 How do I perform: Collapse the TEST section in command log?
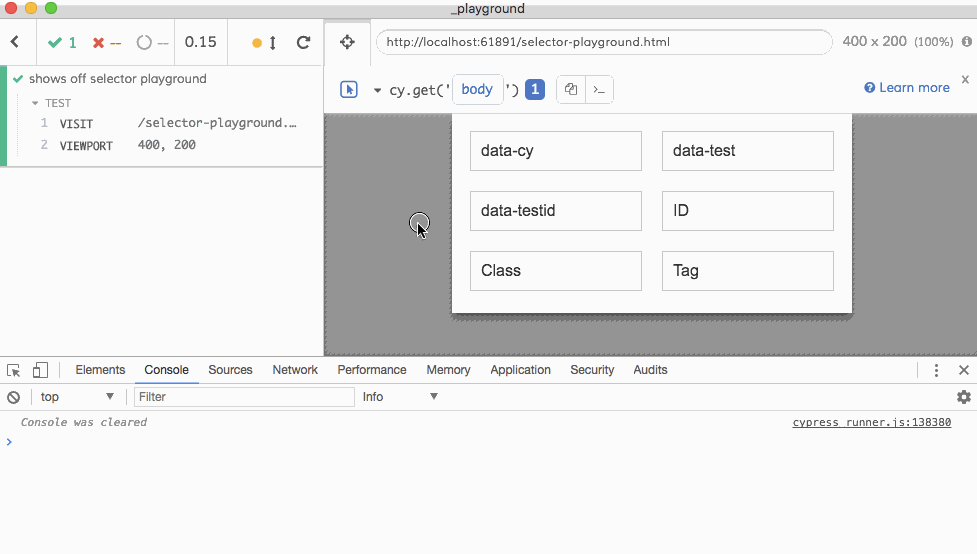(36, 103)
